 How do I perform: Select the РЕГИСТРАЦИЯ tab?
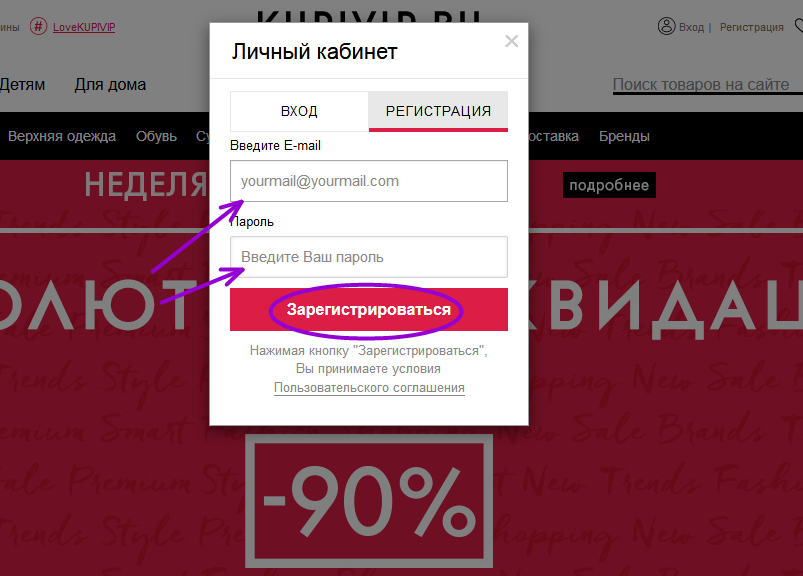coord(438,111)
